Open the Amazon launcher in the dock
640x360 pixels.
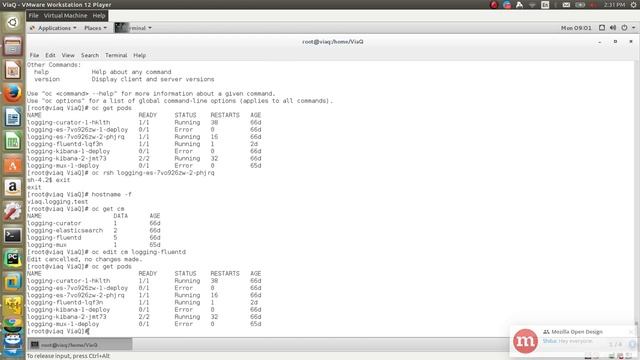pyautogui.click(x=12, y=188)
